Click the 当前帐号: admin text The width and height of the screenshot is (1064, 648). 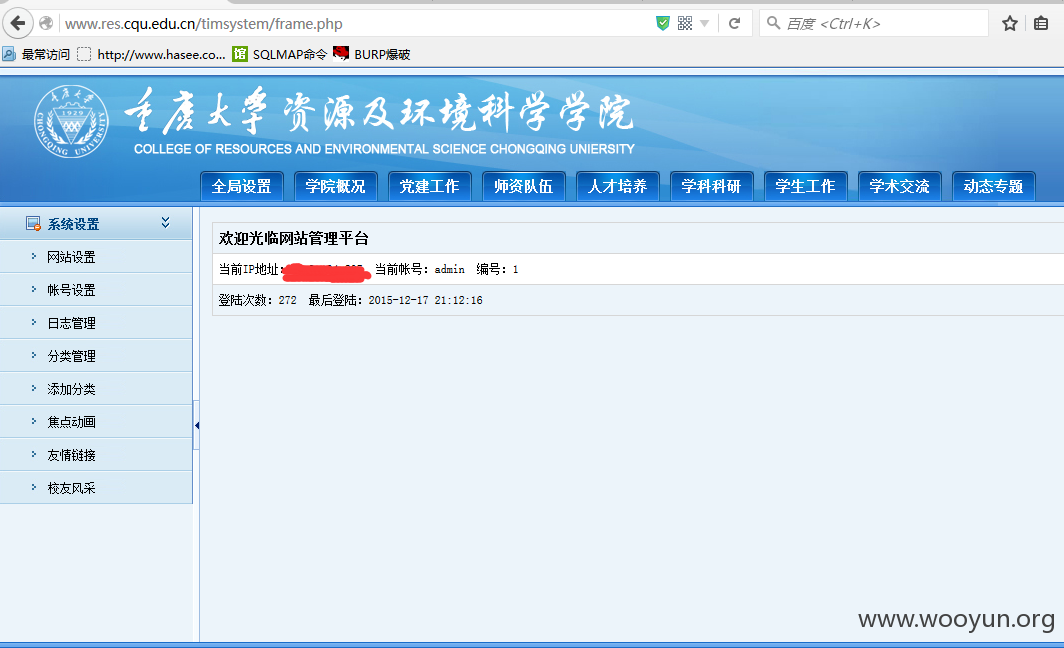[x=420, y=269]
